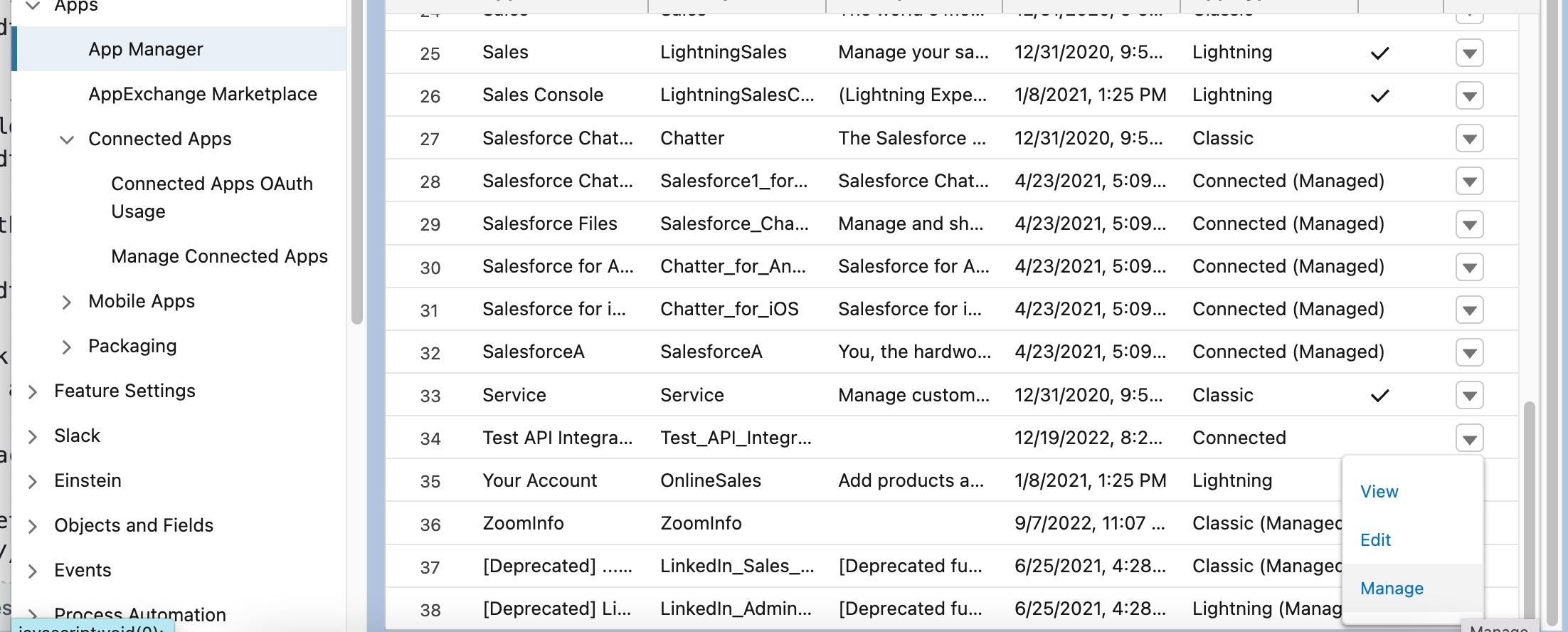Click action arrow for Chatter_for_Android row
The image size is (1568, 632).
click(1469, 267)
